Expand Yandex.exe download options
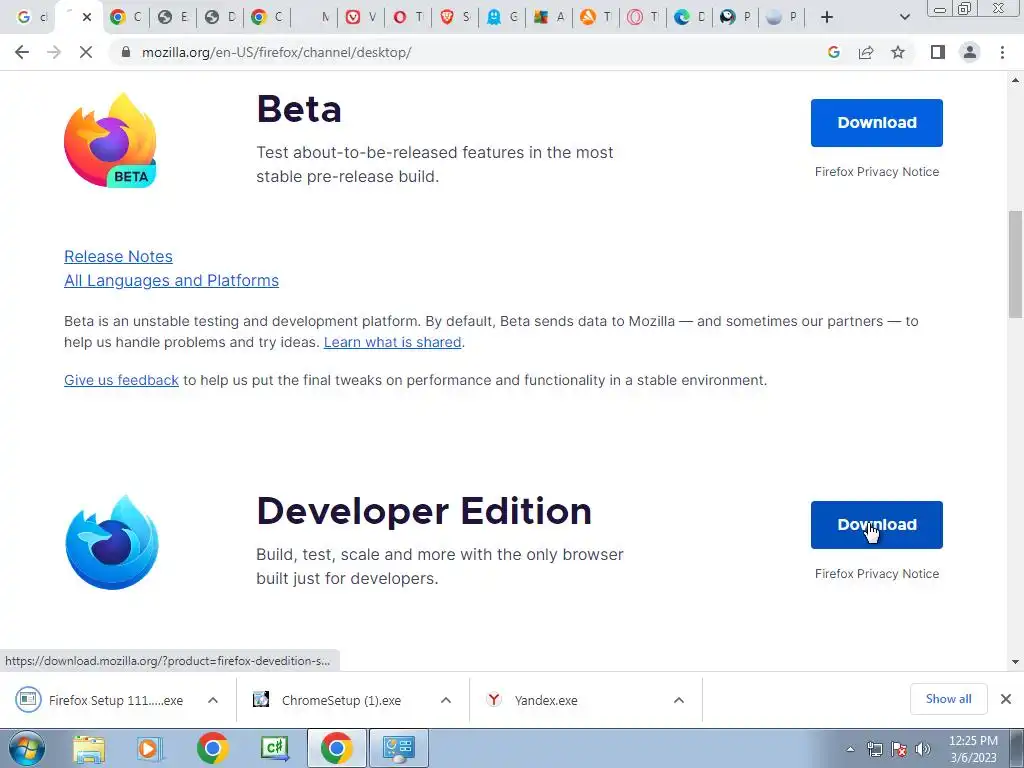1024x768 pixels. coord(679,700)
